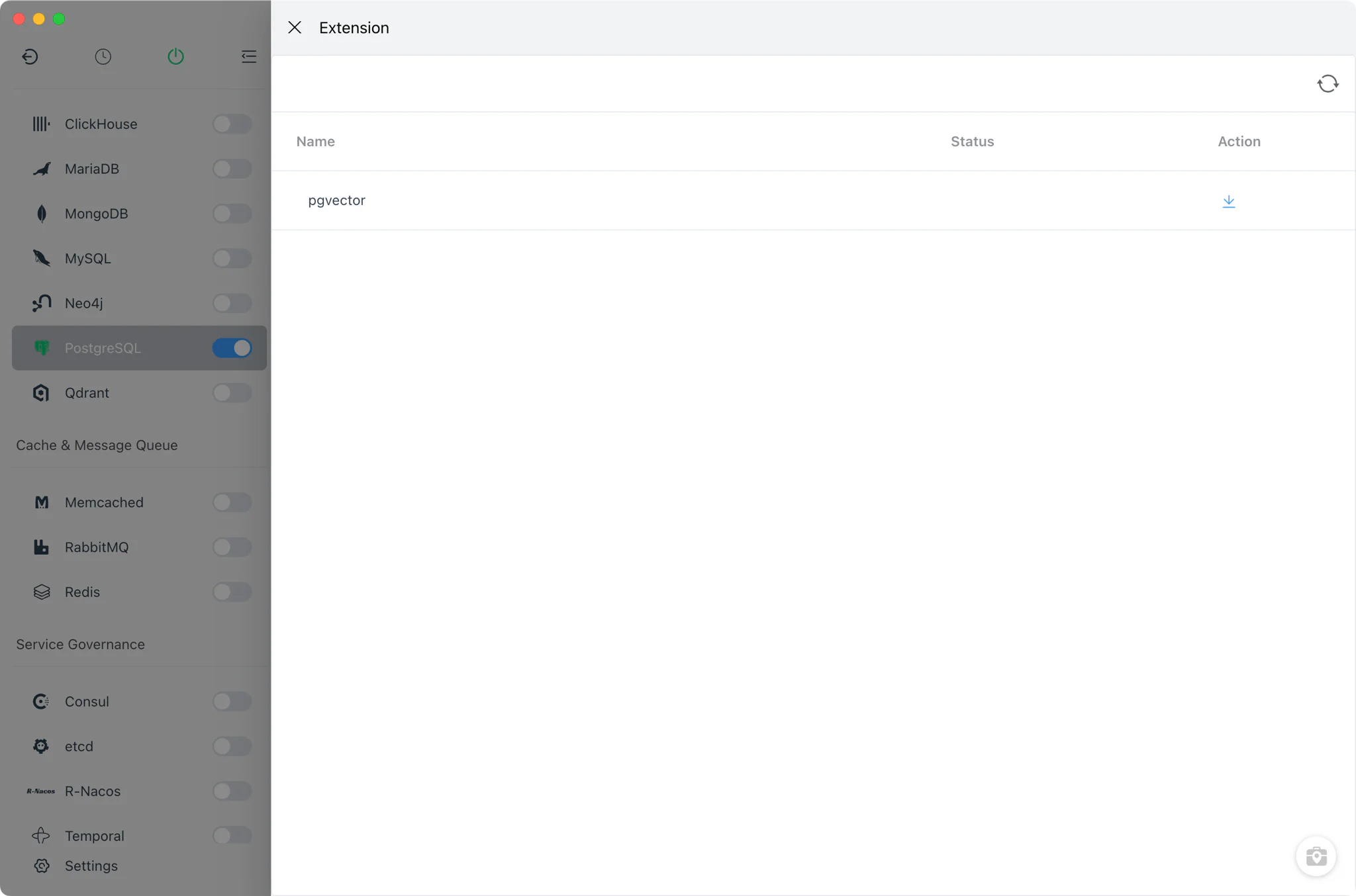Open the R-Nacos module
Viewport: 1356px width, 896px height.
click(139, 791)
